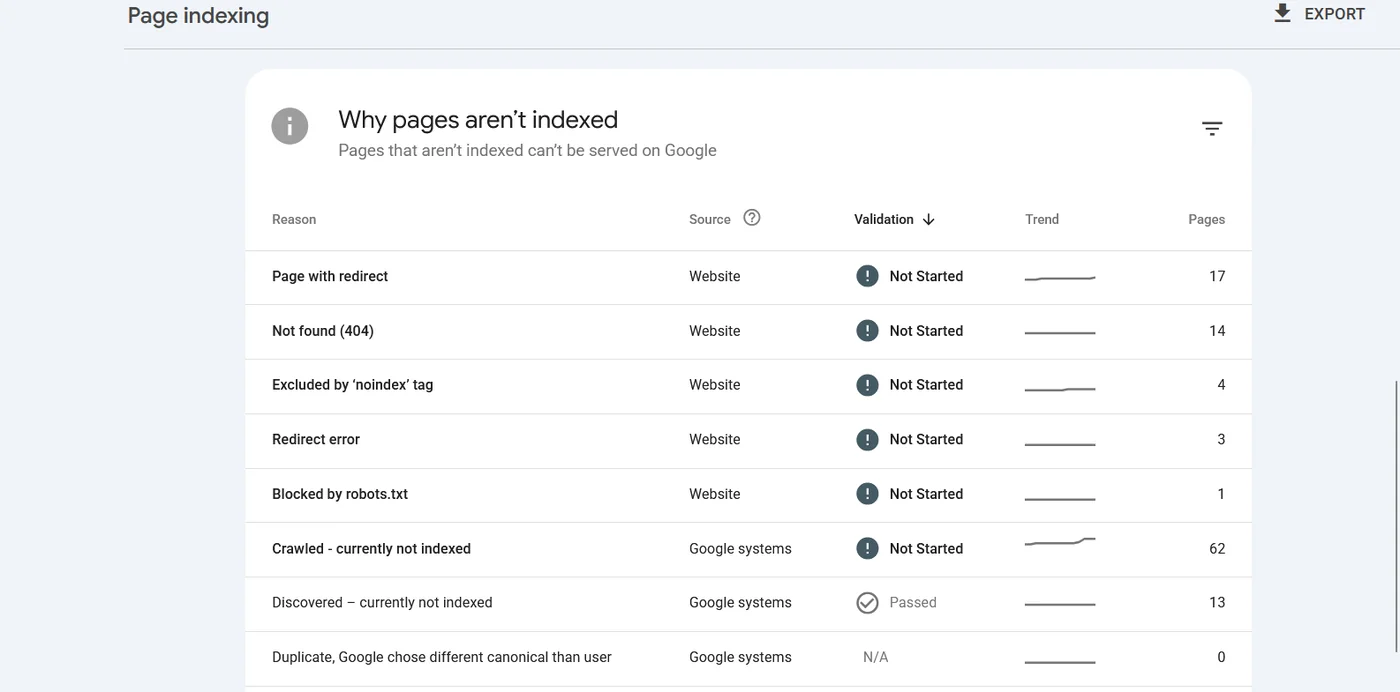Click page count 0 for Duplicate canonical row
The image size is (1400, 692).
(1221, 657)
